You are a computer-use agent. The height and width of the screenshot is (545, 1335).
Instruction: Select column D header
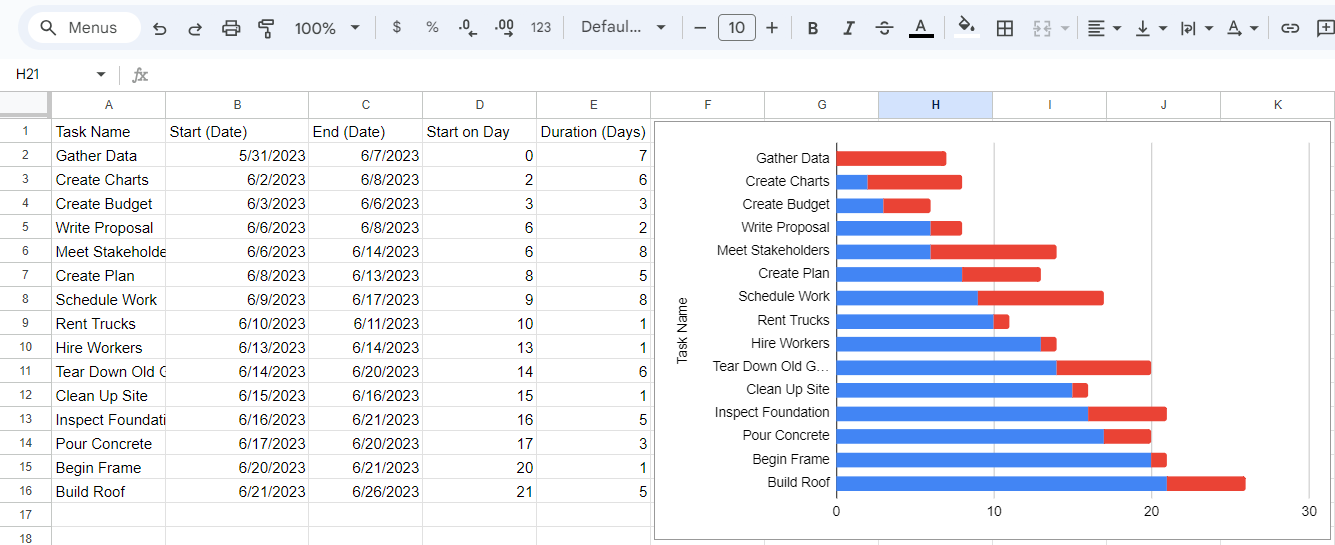479,105
